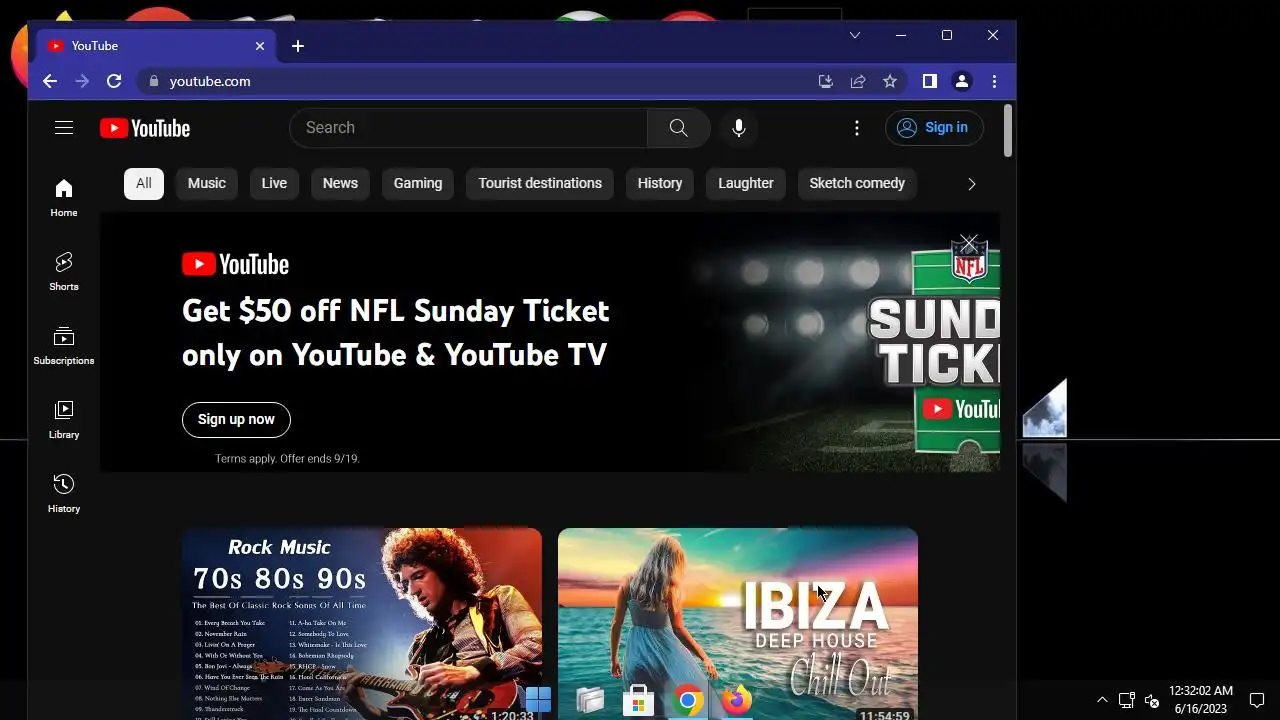The height and width of the screenshot is (720, 1280).
Task: Start voice search with the microphone
Action: point(738,128)
